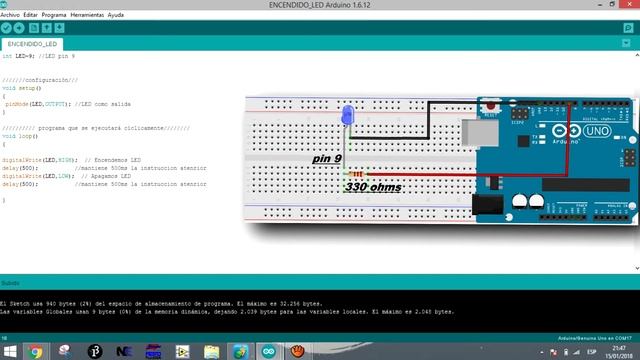Open the Programa menu
640x360 pixels.
(54, 15)
